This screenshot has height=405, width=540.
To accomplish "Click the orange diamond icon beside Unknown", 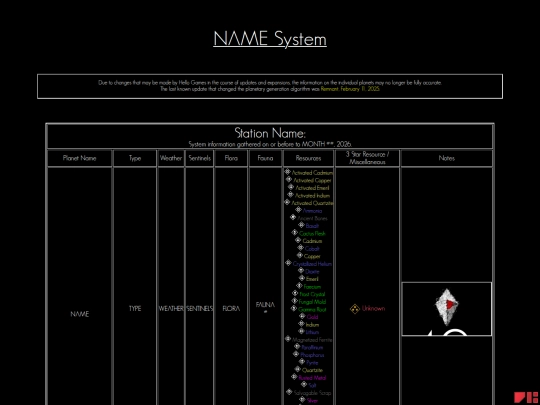I will tap(355, 309).
